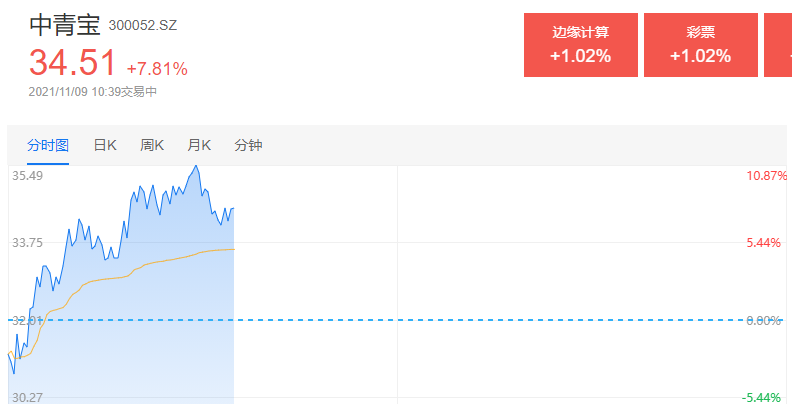Select the 分时图 tab
Viewport: 792px width, 404px height.
48,145
